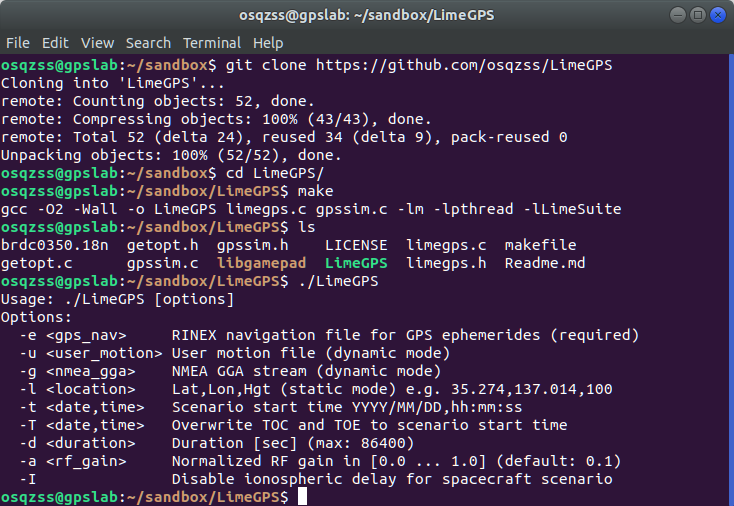The width and height of the screenshot is (734, 506).
Task: Click the file name brdc0350.18n
Action: pyautogui.click(x=54, y=245)
